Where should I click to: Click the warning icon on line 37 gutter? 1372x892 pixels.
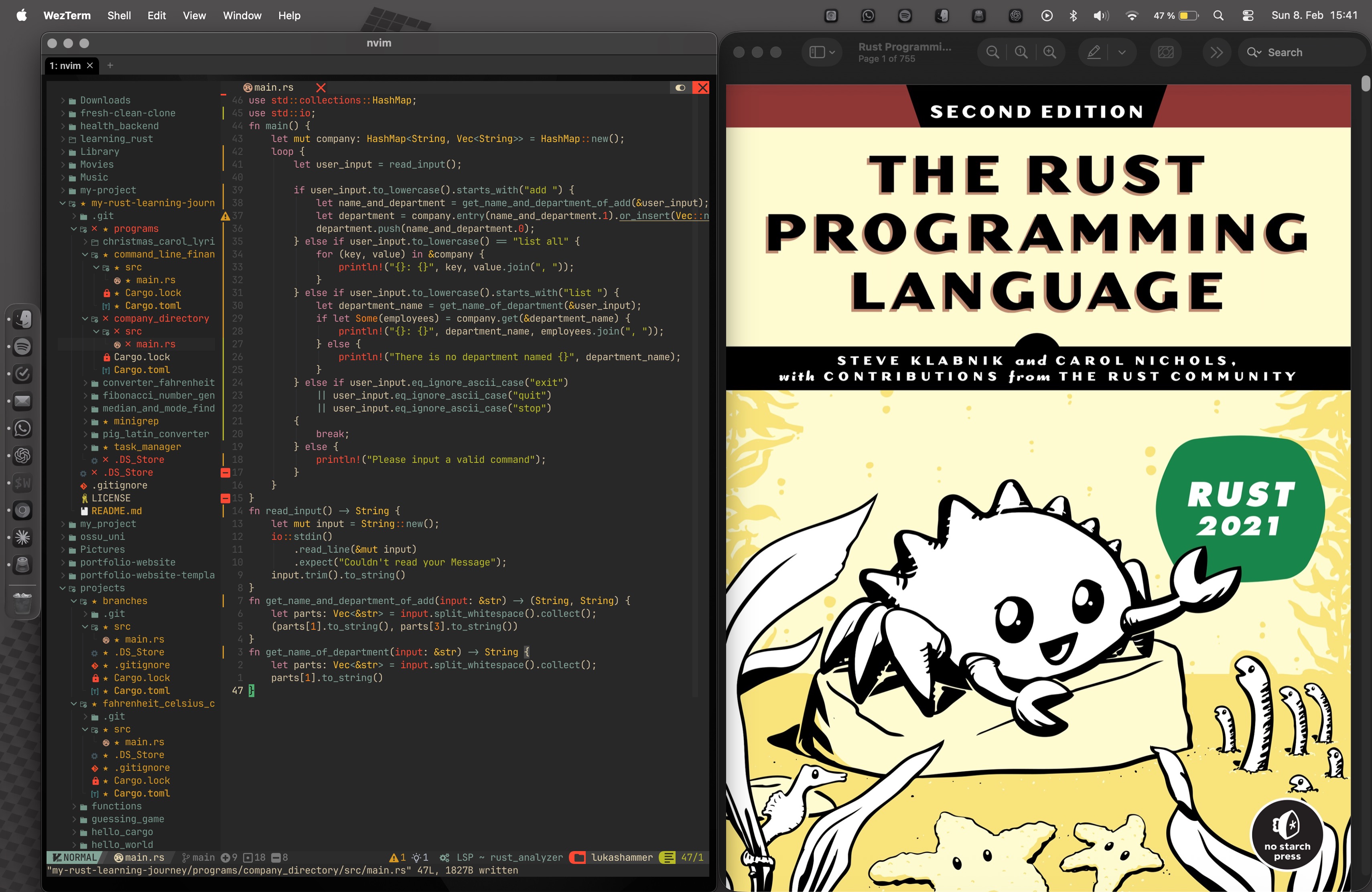(225, 216)
